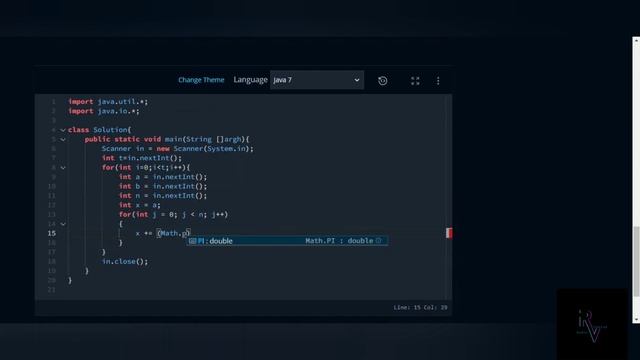Click line number 15 in the gutter
This screenshot has height=360, width=640.
[51, 233]
